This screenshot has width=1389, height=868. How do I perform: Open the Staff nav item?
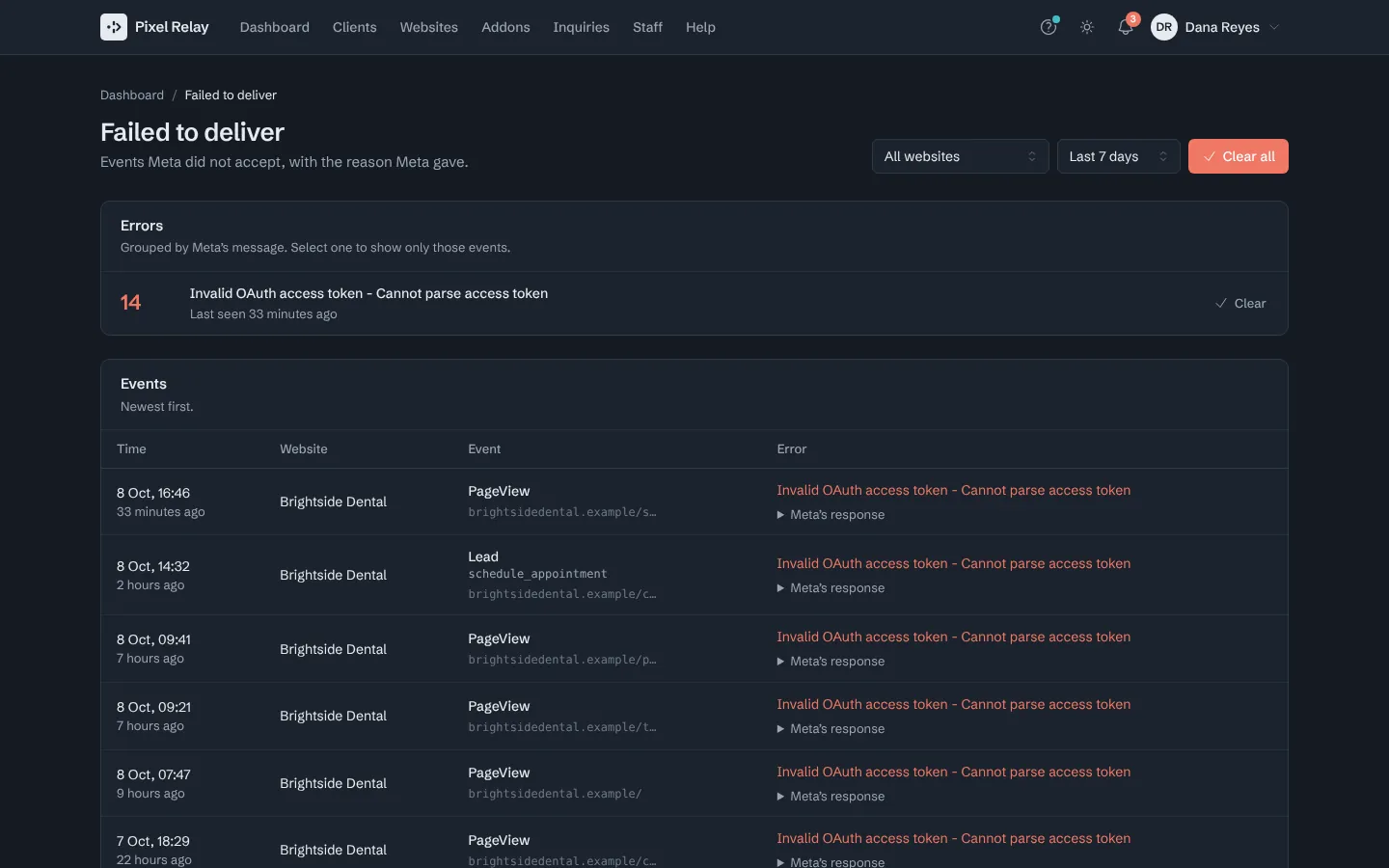(x=647, y=27)
